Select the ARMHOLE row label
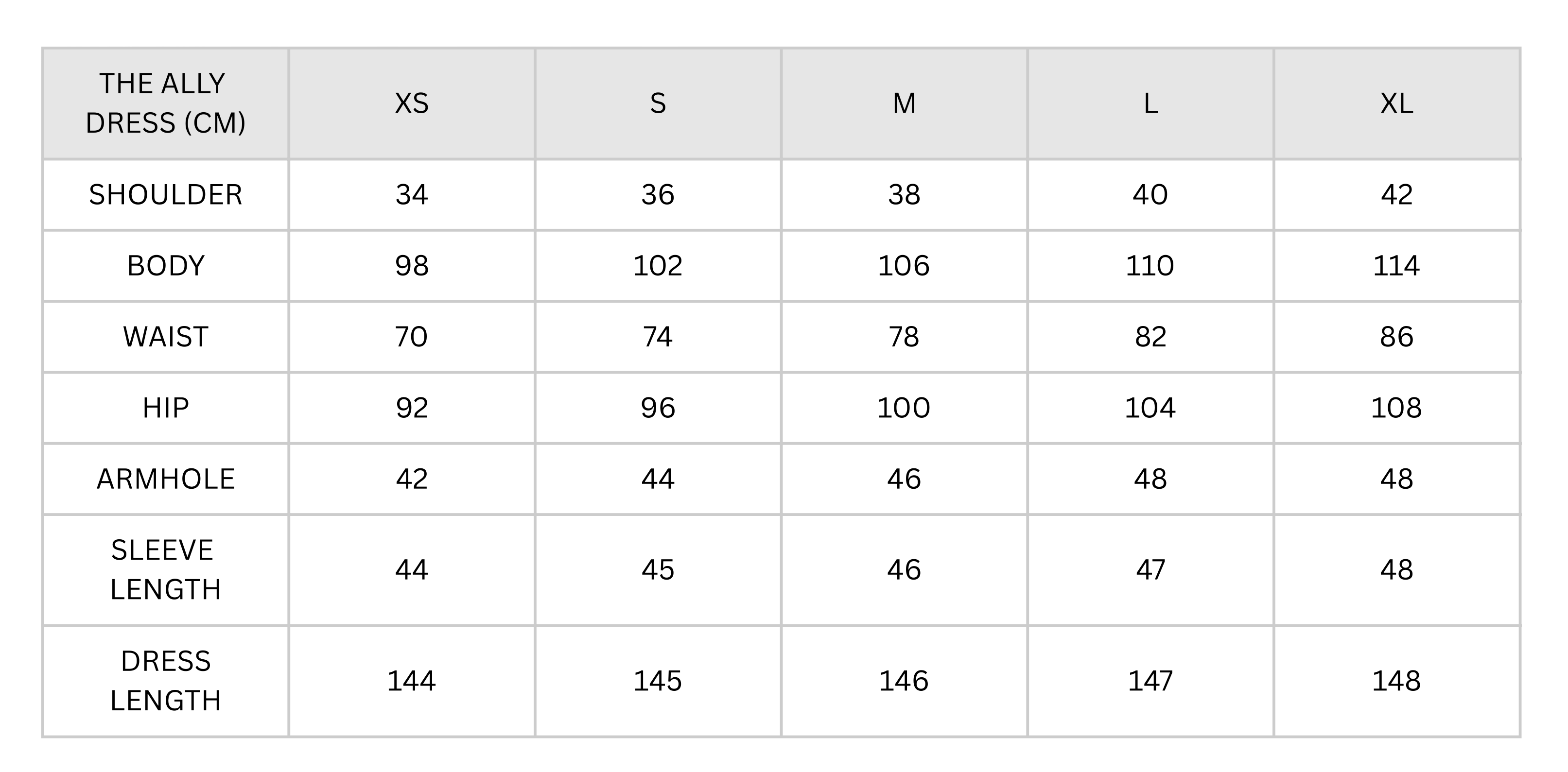The image size is (1568, 772). [x=166, y=479]
